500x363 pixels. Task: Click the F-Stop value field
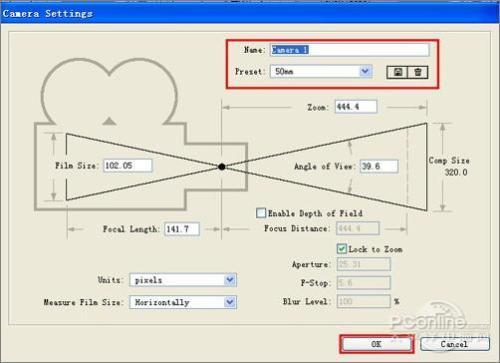pyautogui.click(x=364, y=283)
